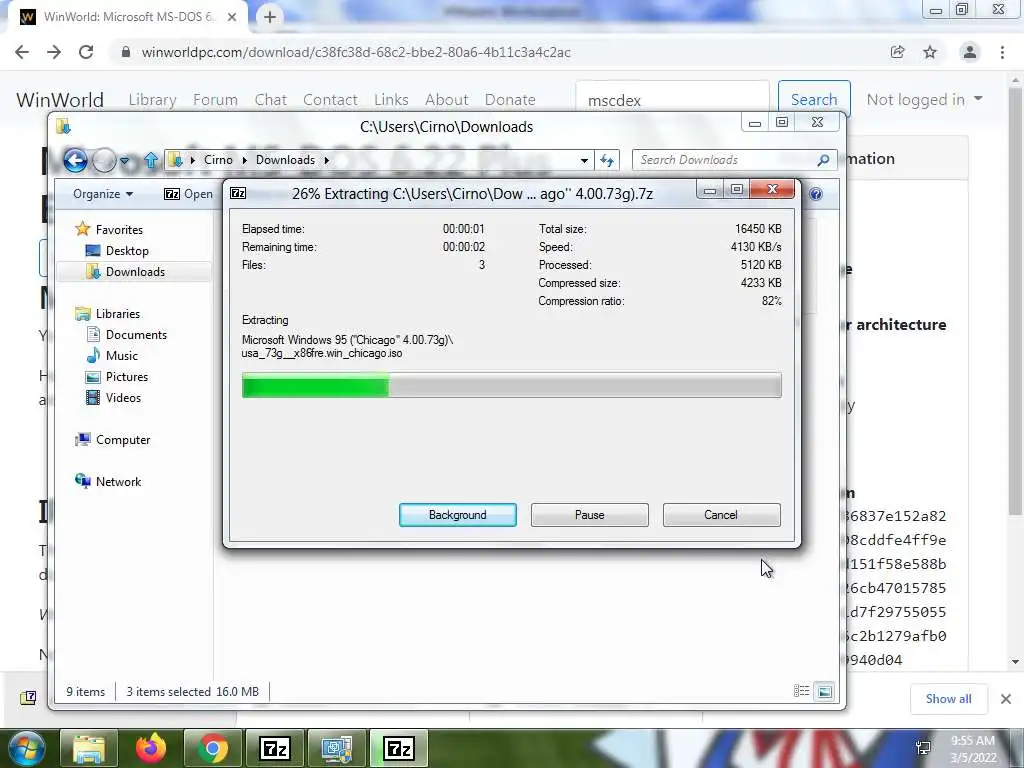Click the Explorer window folder icon in title bar
This screenshot has width=1024, height=768.
63,126
